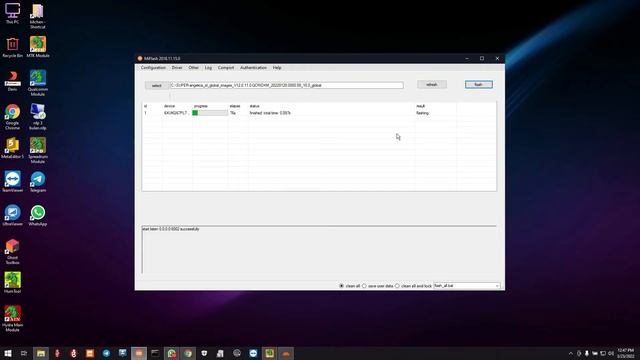Open the command prompt taskbar icon
Viewport: 640px width, 360px height.
coord(155,353)
